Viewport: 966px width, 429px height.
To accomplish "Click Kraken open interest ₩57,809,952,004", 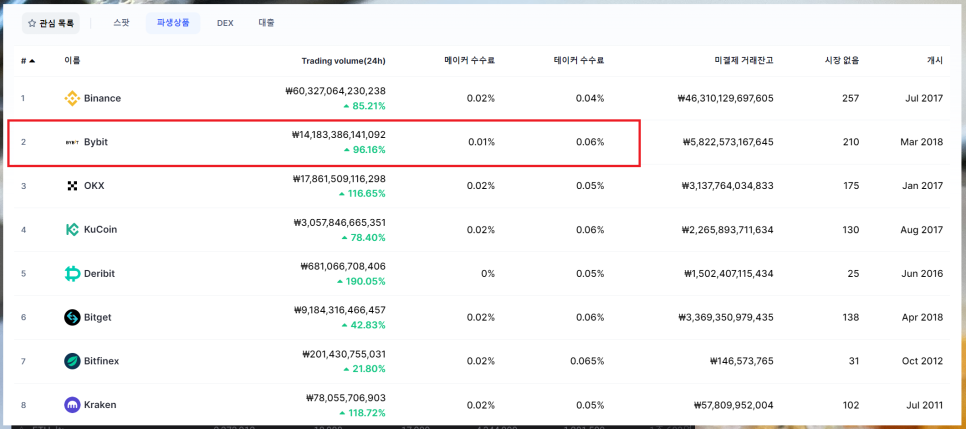I will [734, 404].
